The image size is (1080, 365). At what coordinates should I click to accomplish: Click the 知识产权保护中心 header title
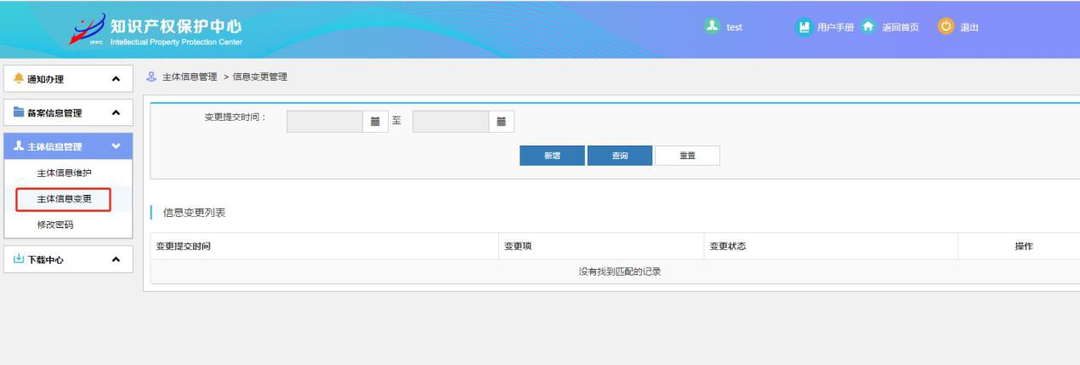coord(176,26)
